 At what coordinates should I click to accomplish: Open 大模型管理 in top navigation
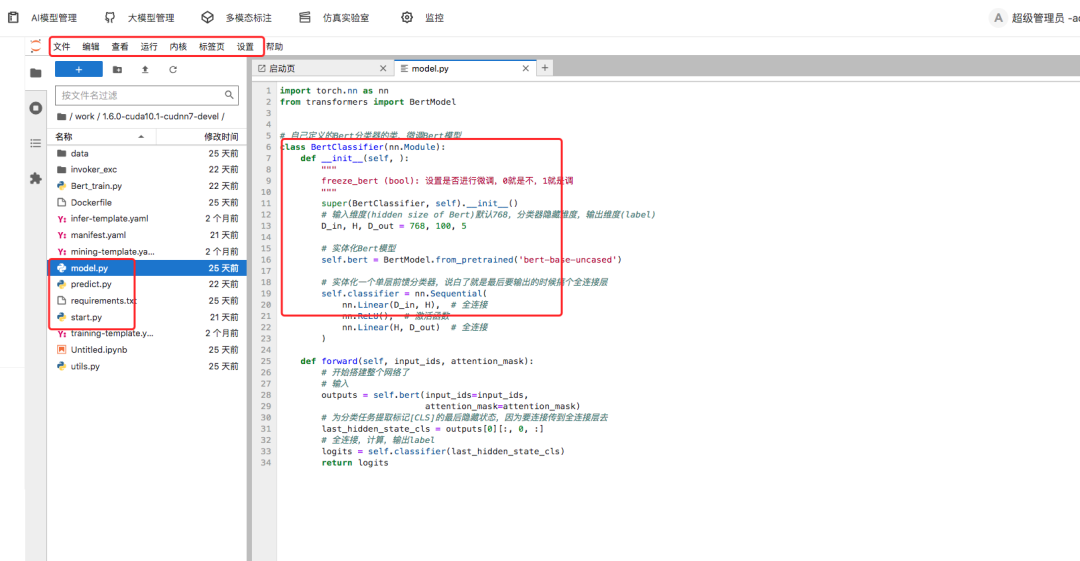(x=150, y=18)
